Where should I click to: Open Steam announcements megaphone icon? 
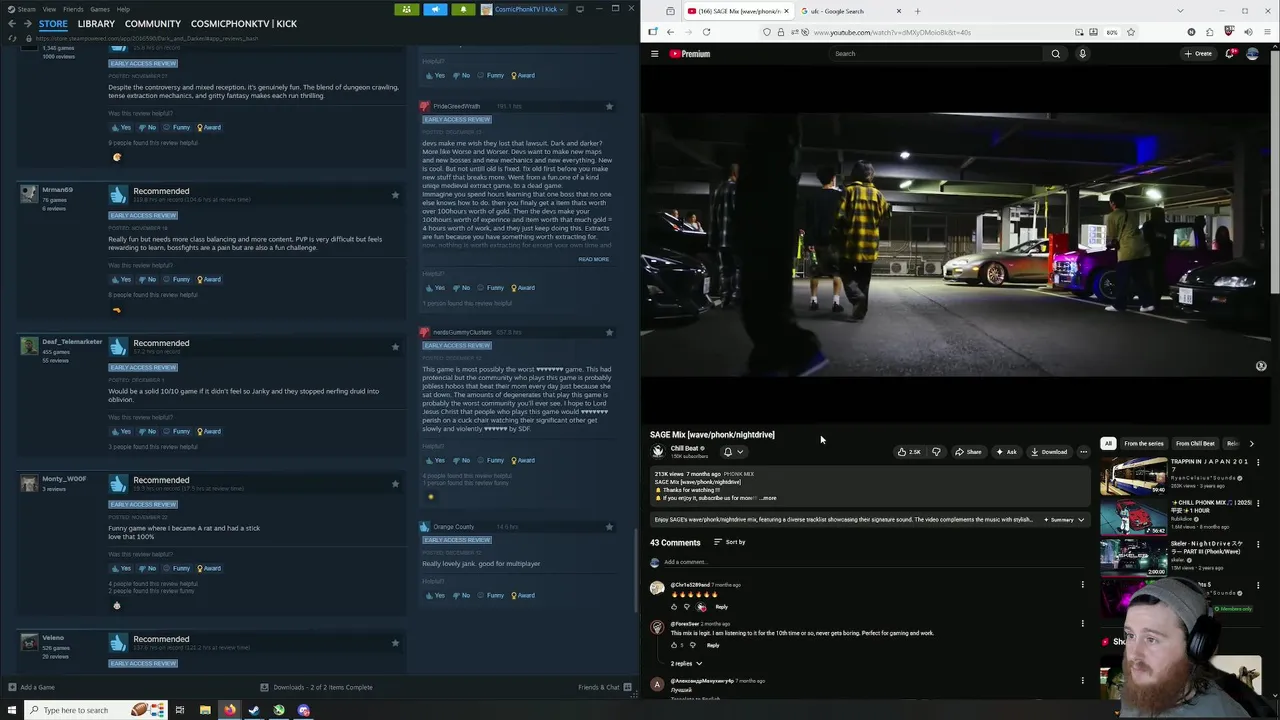point(434,9)
